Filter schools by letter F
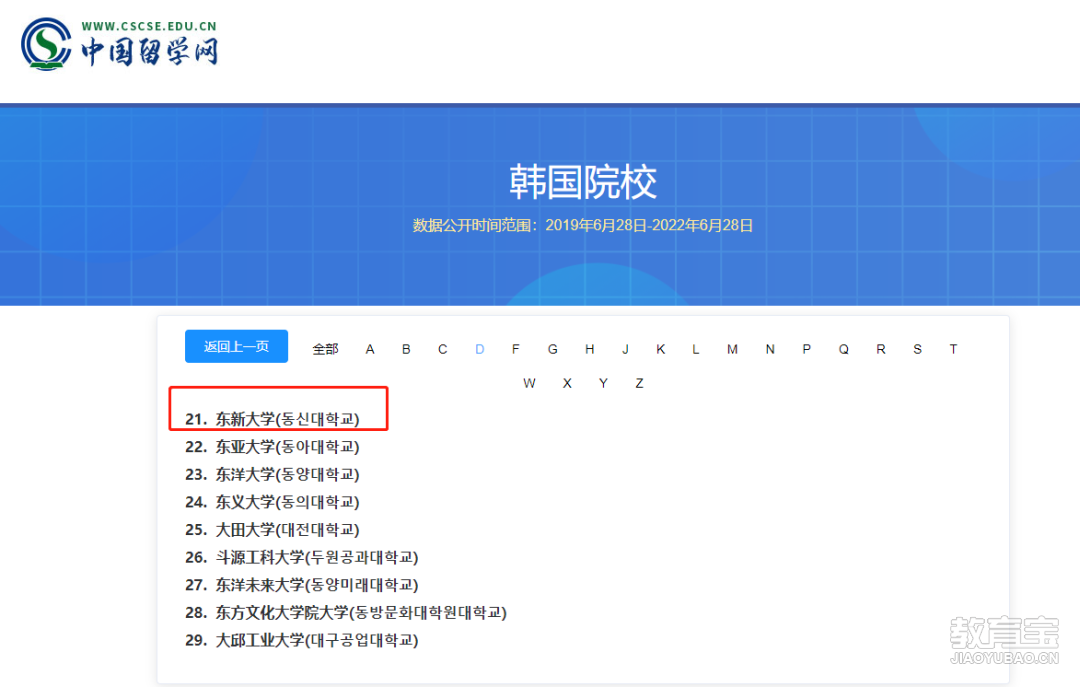The height and width of the screenshot is (687, 1080). pyautogui.click(x=515, y=349)
